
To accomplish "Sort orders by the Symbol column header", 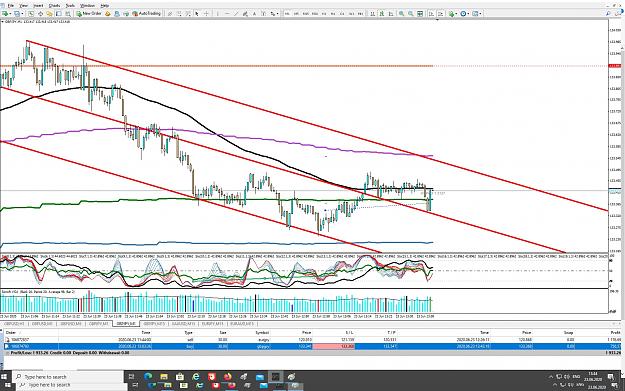I will [262, 332].
